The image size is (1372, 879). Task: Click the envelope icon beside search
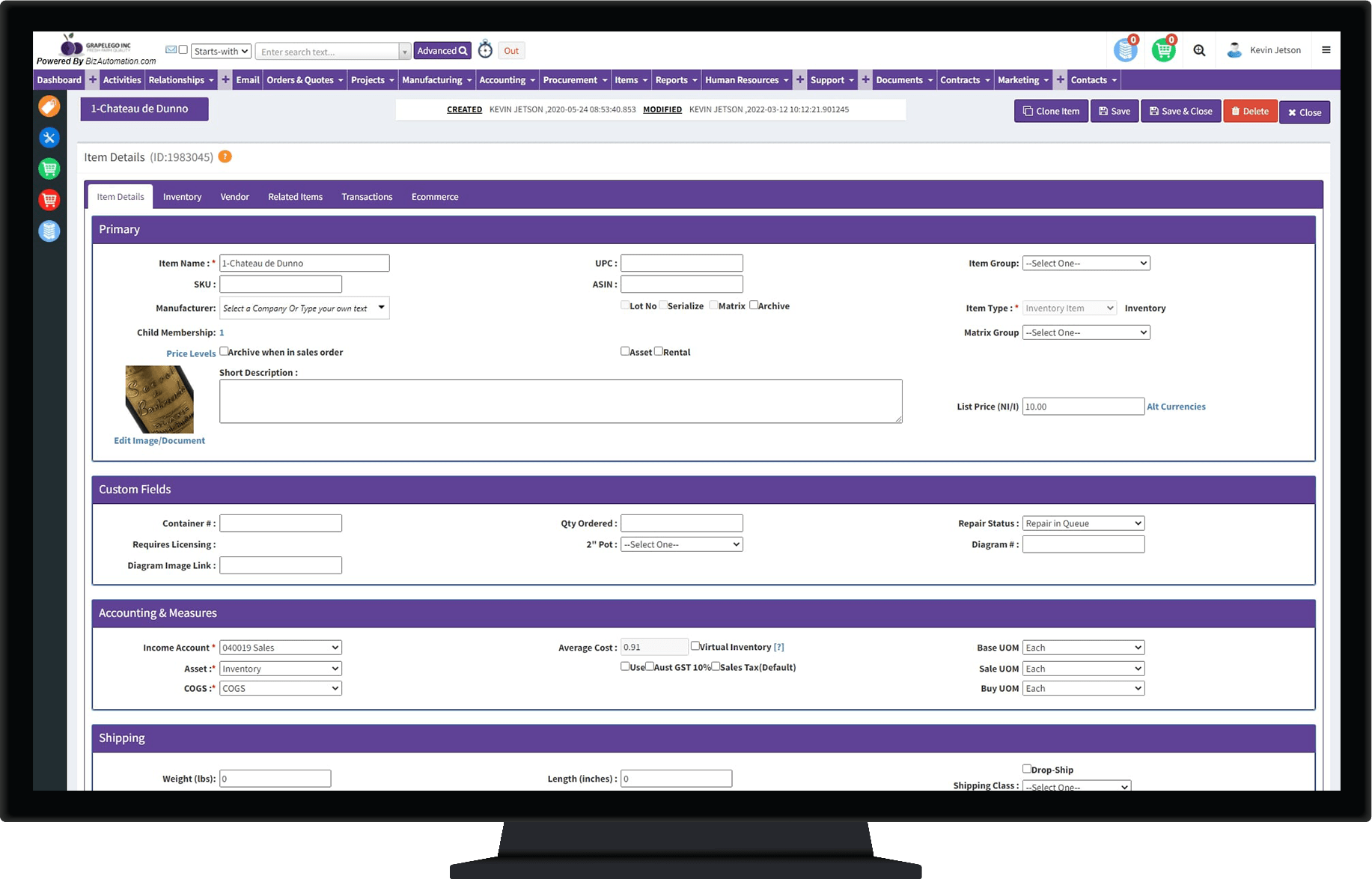click(x=171, y=50)
